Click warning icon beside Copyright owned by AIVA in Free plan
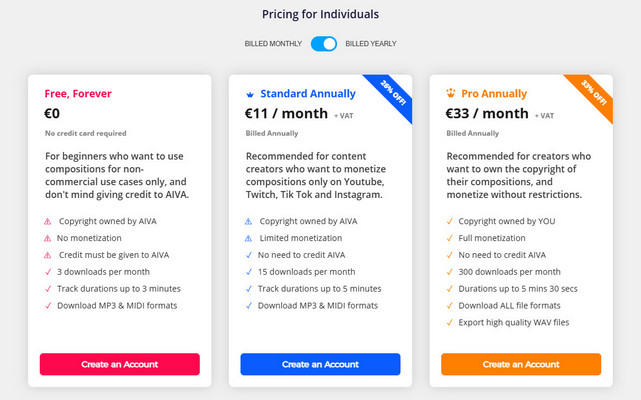The width and height of the screenshot is (641, 400). (48, 222)
